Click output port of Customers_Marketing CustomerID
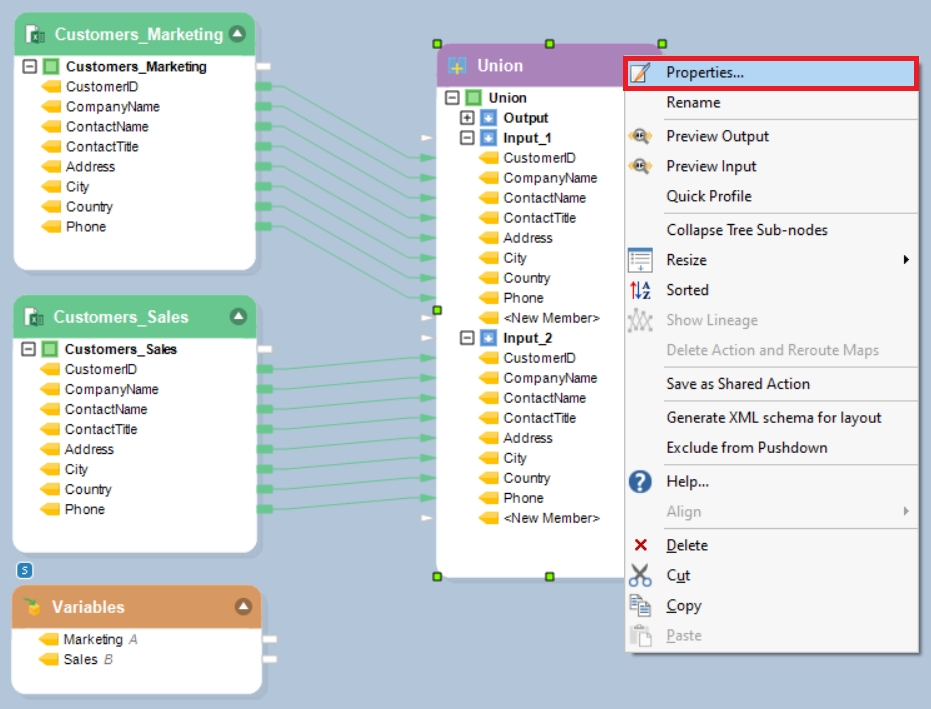The width and height of the screenshot is (931, 709). click(x=264, y=87)
